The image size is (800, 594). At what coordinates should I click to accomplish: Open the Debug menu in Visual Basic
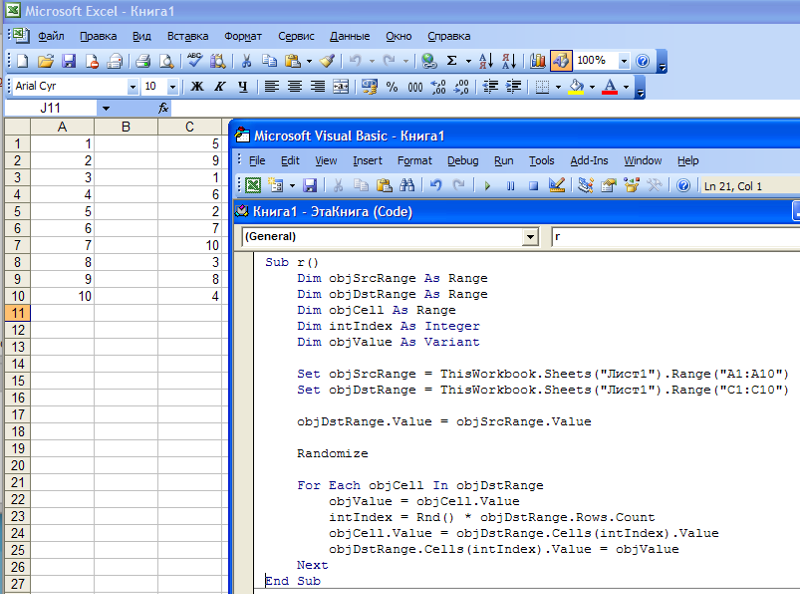(463, 161)
